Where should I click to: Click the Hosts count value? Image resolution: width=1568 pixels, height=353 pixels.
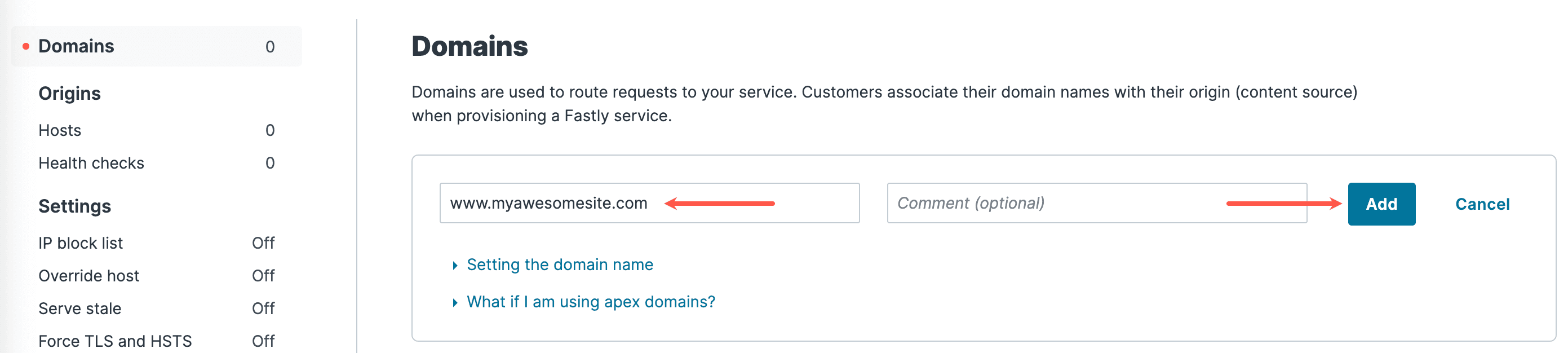(x=269, y=130)
